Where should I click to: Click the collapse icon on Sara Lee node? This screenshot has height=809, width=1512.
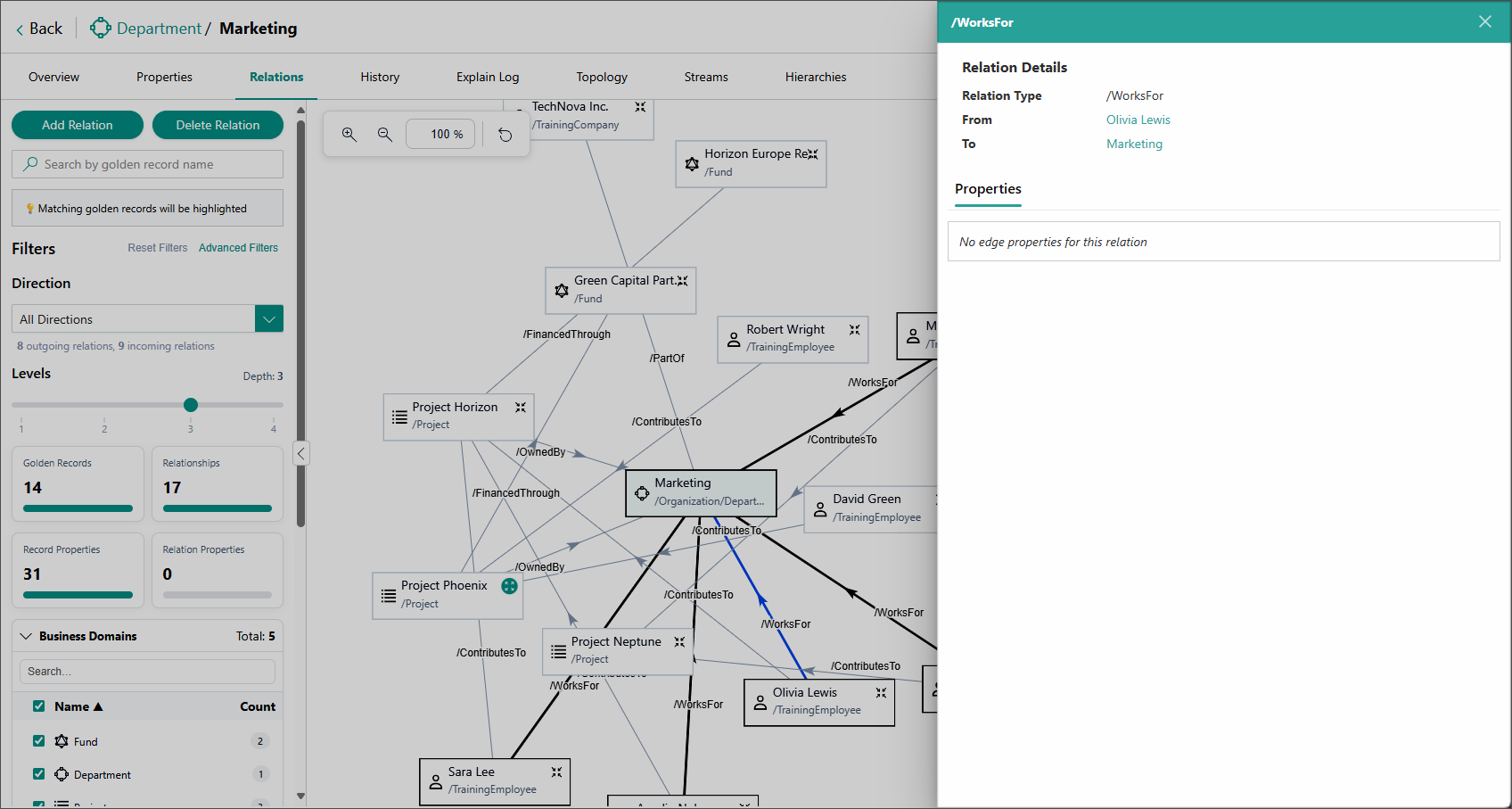[x=556, y=772]
